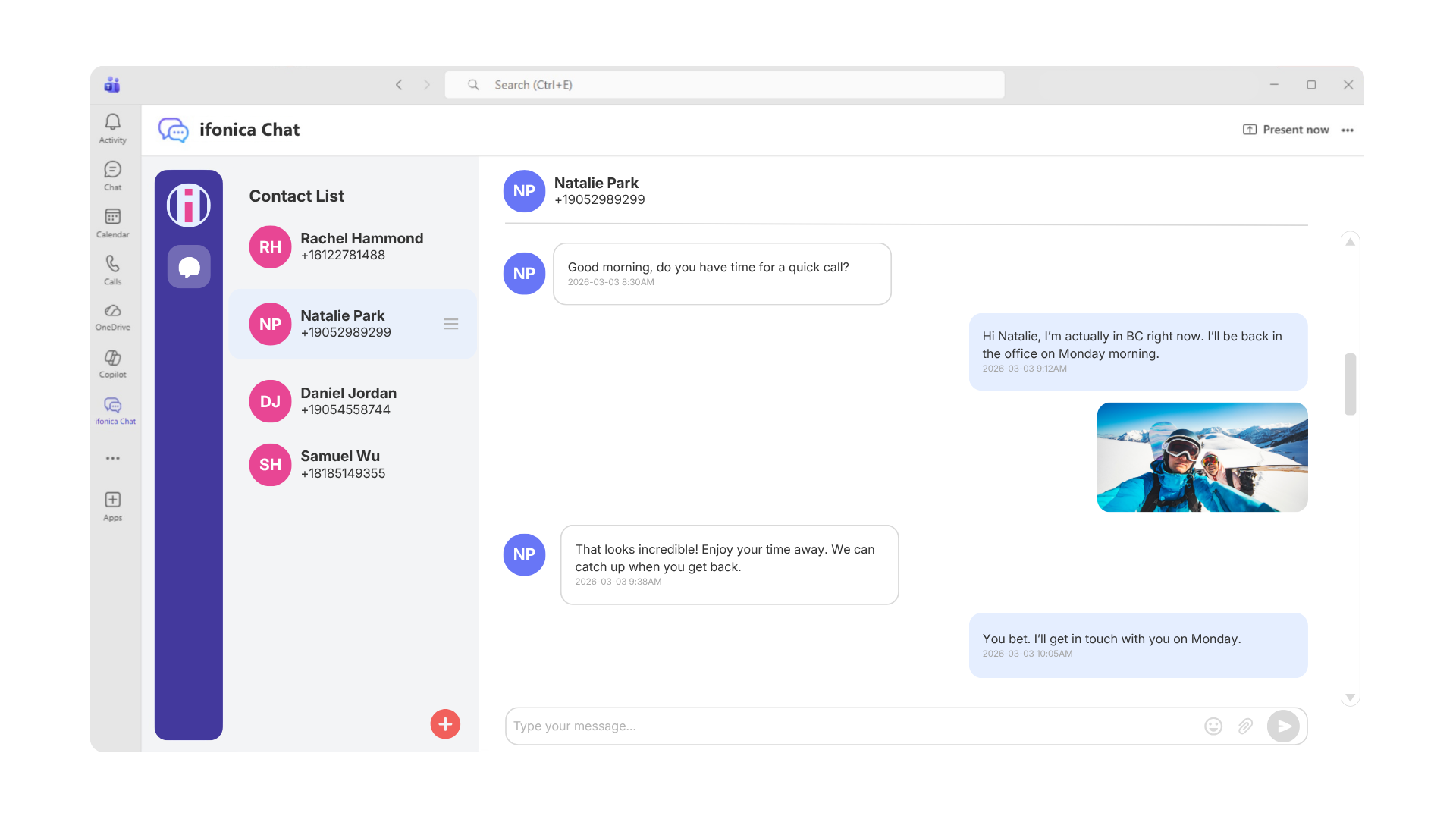The height and width of the screenshot is (819, 1456).
Task: Open OneDrive from the sidebar
Action: click(x=112, y=316)
